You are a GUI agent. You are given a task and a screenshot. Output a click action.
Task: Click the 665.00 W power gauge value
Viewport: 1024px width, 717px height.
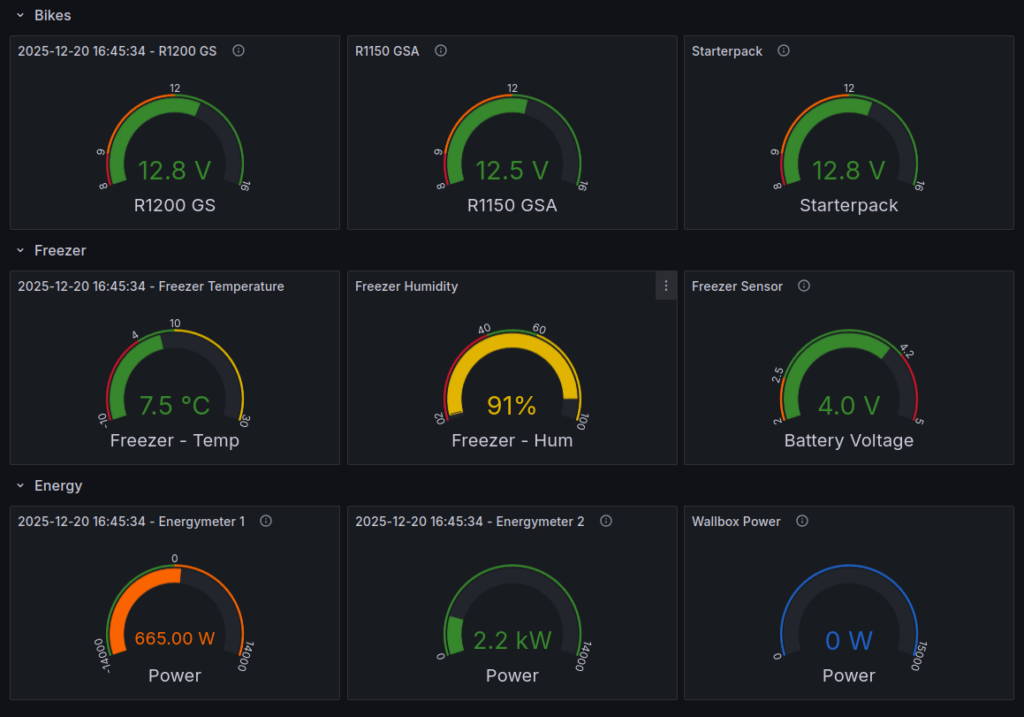tap(175, 640)
